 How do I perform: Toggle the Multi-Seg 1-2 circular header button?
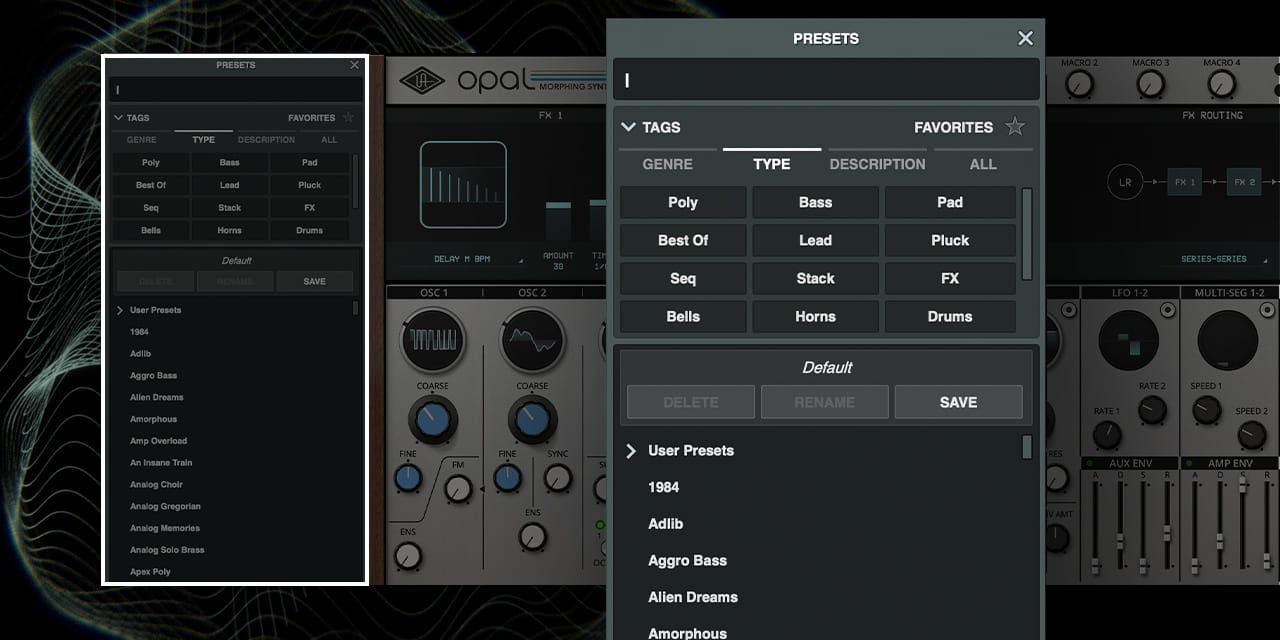1267,312
